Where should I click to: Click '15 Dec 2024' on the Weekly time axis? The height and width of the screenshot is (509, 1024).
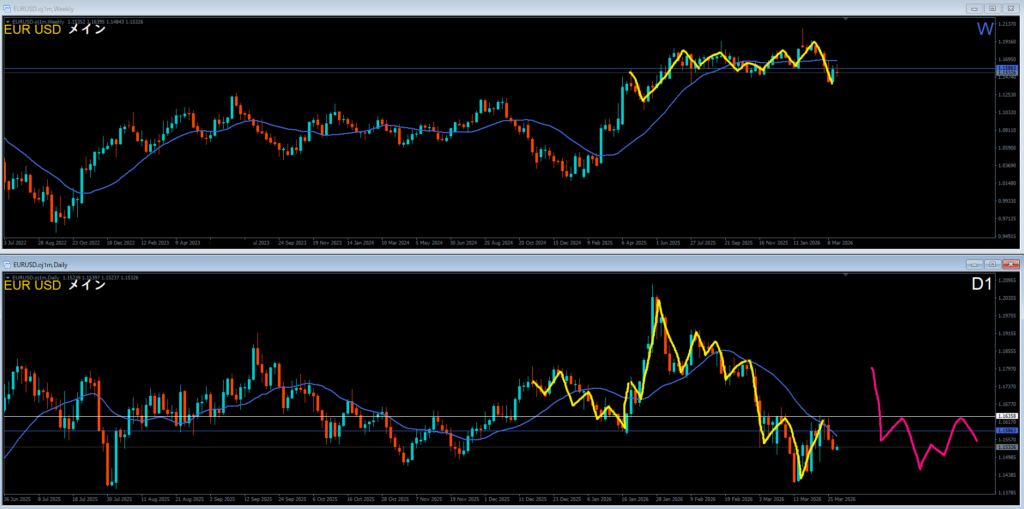click(x=569, y=242)
